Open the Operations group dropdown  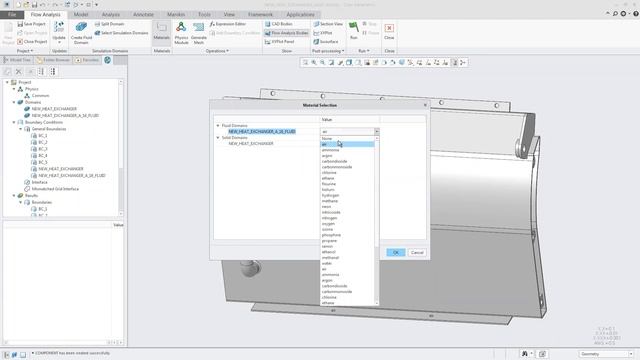click(218, 51)
